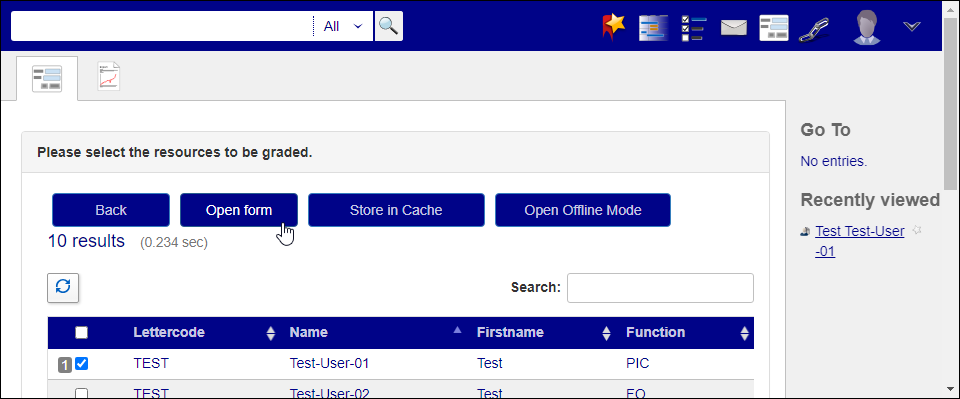Click the Back button

(111, 210)
